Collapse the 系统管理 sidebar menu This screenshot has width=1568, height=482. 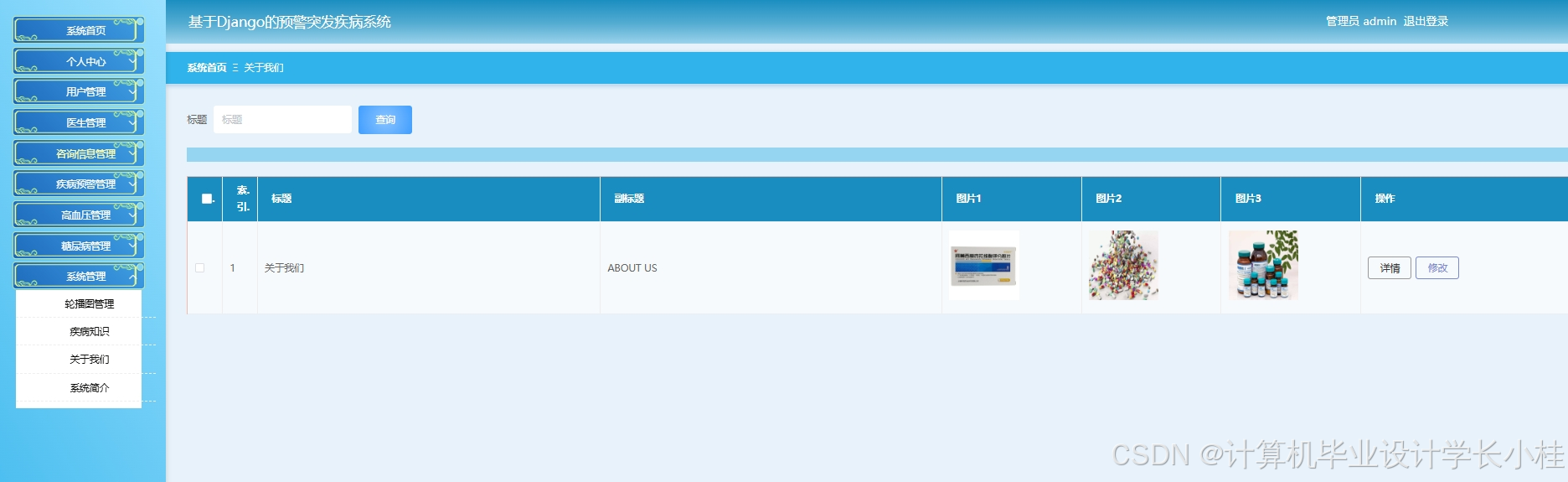pos(79,276)
